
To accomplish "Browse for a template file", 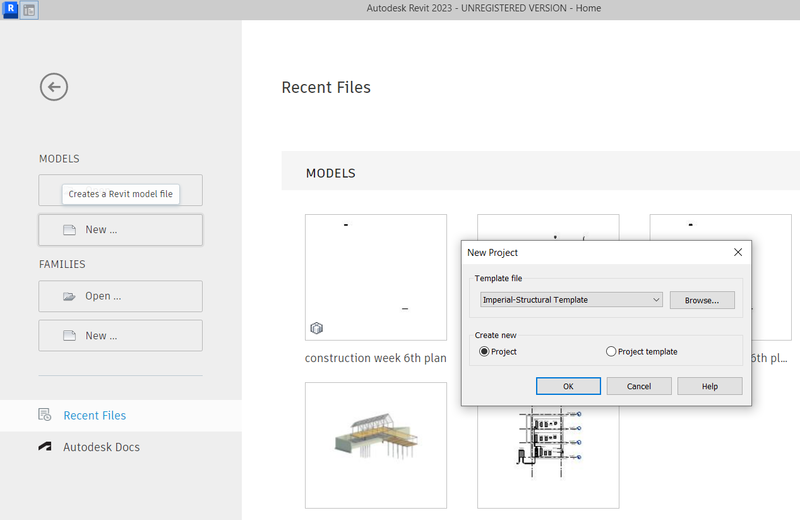I will coord(702,300).
